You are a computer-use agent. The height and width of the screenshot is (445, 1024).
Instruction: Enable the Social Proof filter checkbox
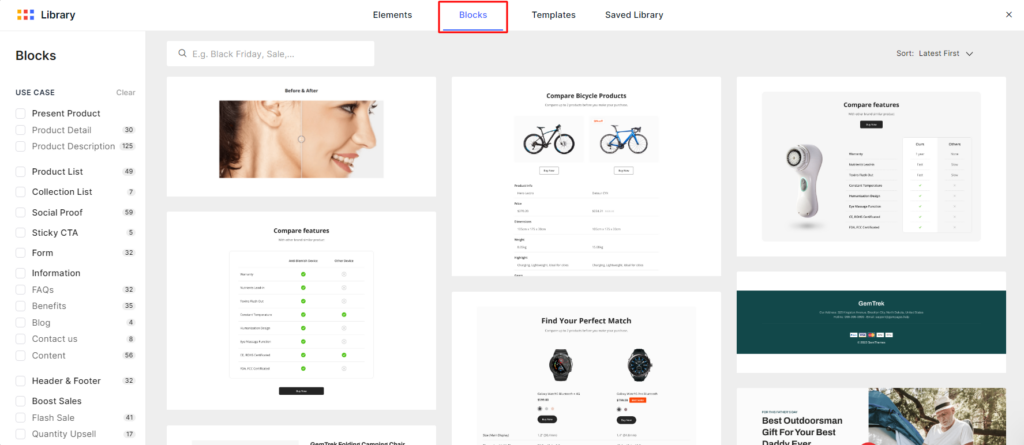tap(20, 212)
